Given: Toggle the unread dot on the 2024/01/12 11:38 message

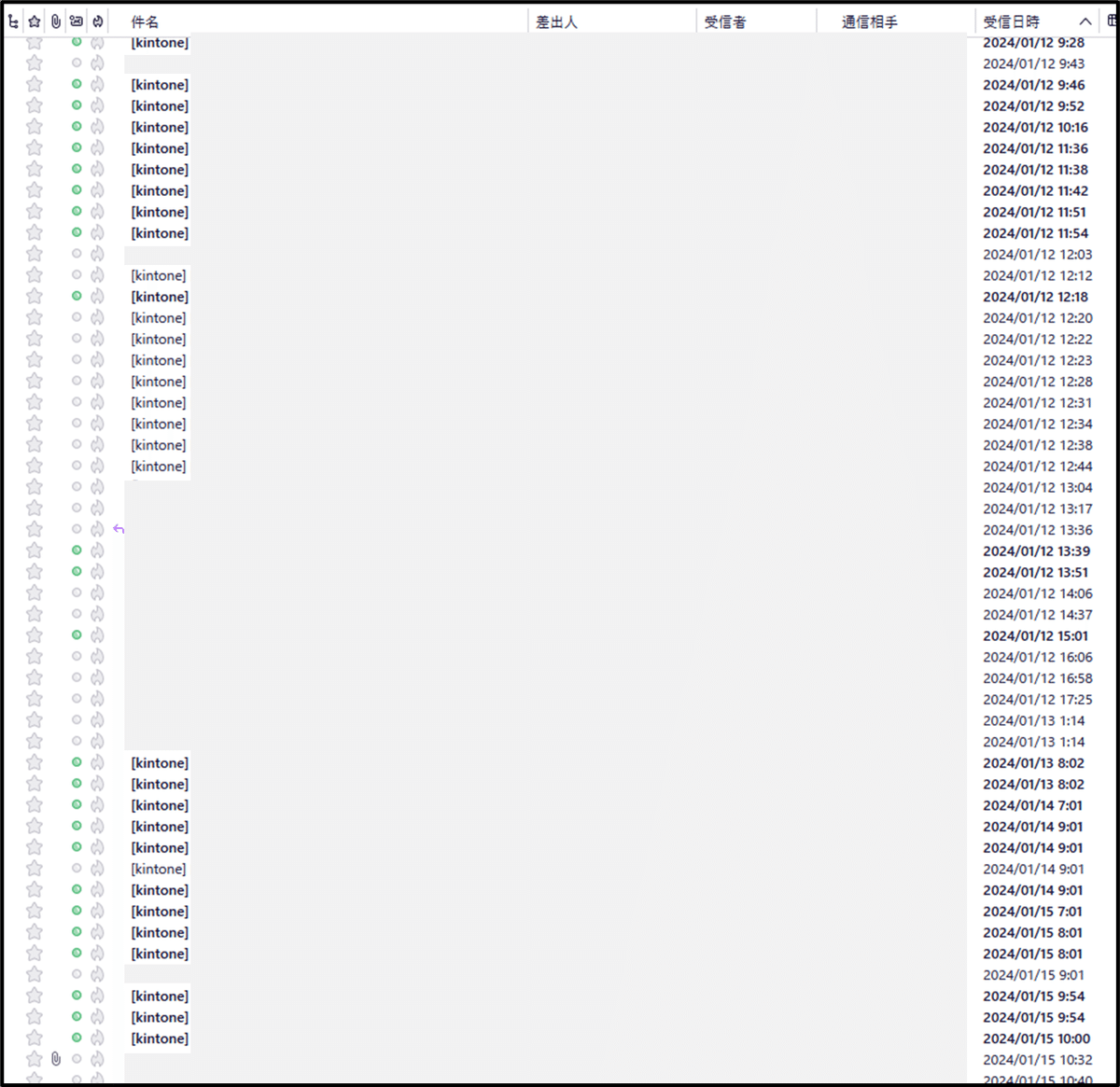Looking at the screenshot, I should click(77, 169).
